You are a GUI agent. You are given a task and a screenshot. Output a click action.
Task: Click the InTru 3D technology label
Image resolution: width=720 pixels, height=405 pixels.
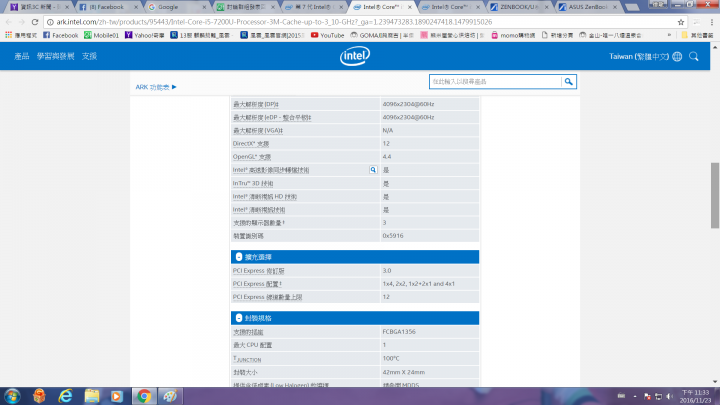[253, 184]
